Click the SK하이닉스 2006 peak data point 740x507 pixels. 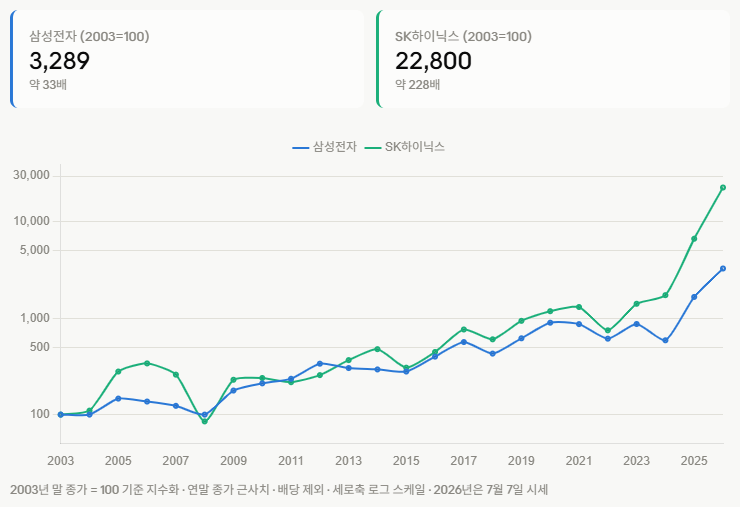click(147, 363)
